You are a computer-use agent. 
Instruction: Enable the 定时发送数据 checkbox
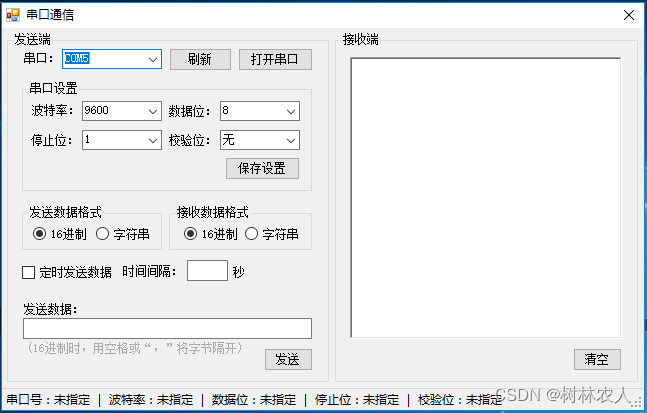(28, 272)
